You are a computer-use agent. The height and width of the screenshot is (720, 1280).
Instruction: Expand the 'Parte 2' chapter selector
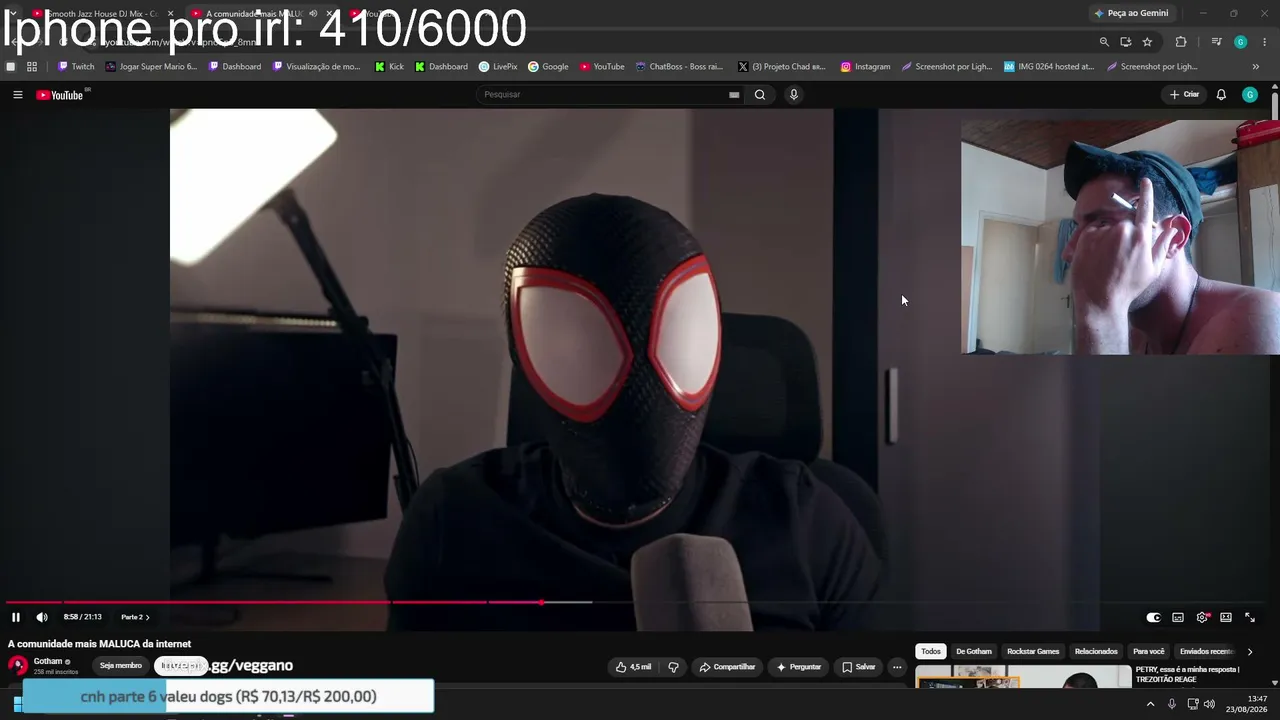(x=135, y=617)
